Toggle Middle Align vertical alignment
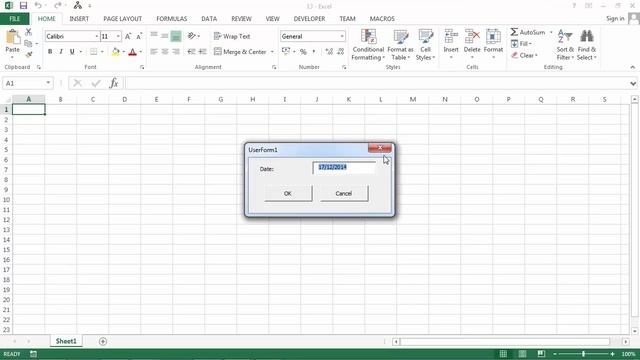Screen dimensions: 640x360 pyautogui.click(x=165, y=36)
